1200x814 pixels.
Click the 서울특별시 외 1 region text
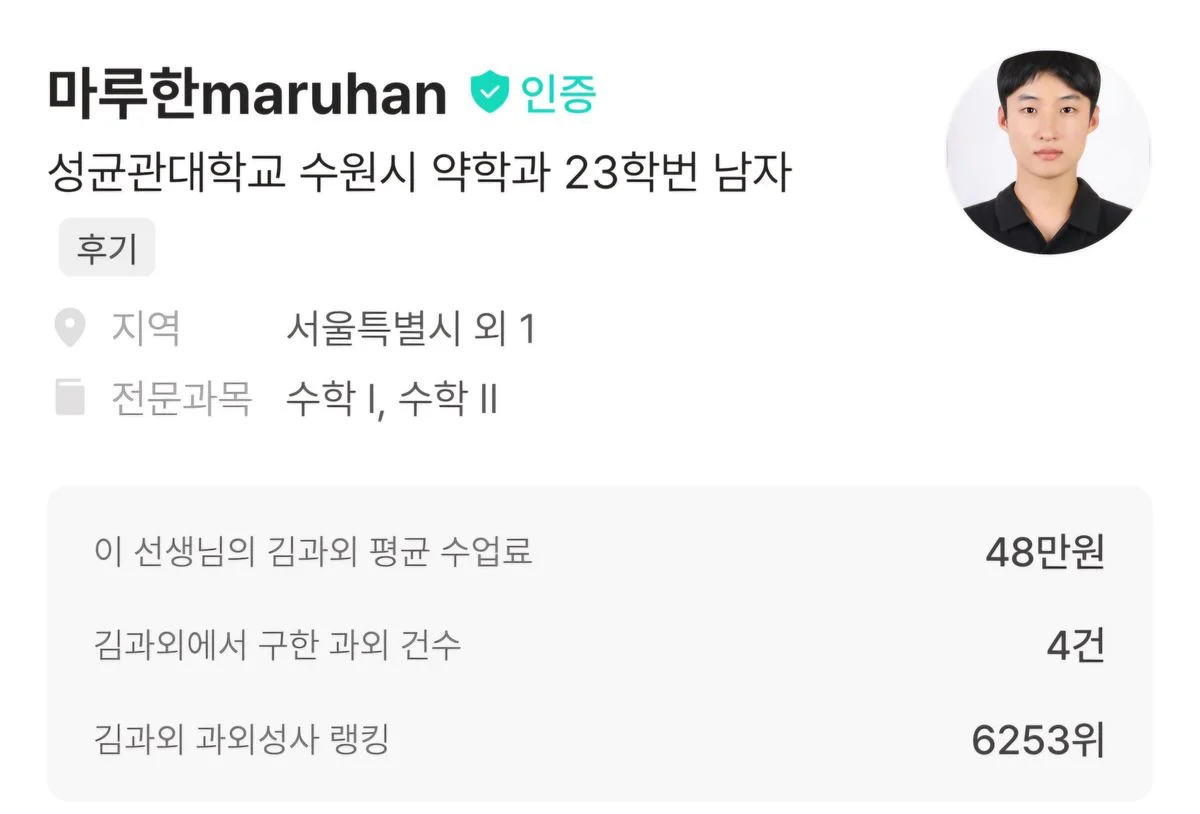tap(411, 328)
